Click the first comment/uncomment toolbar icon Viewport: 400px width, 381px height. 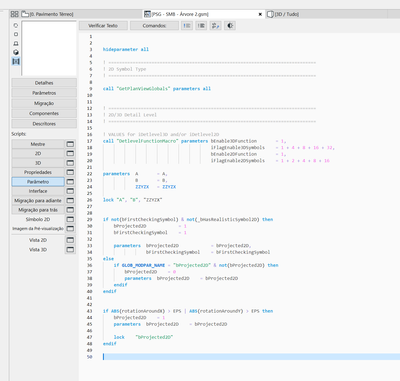[187, 26]
